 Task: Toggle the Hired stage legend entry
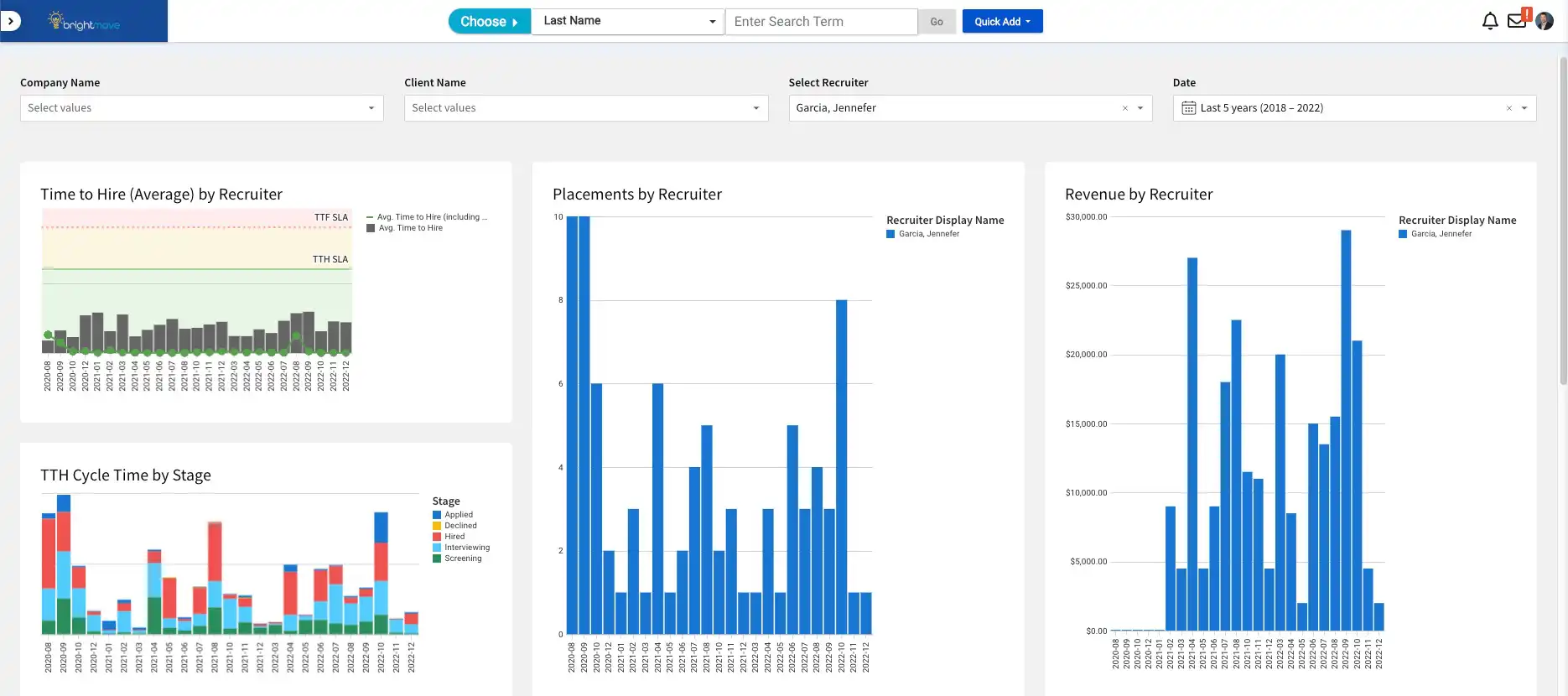tap(454, 537)
